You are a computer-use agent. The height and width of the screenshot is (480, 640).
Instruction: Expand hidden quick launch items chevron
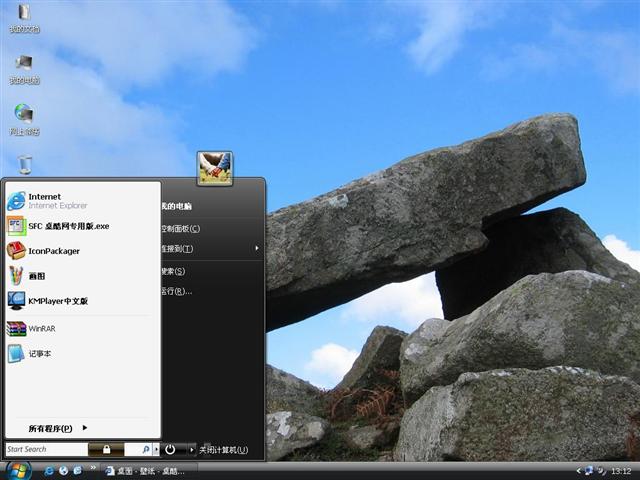93,467
